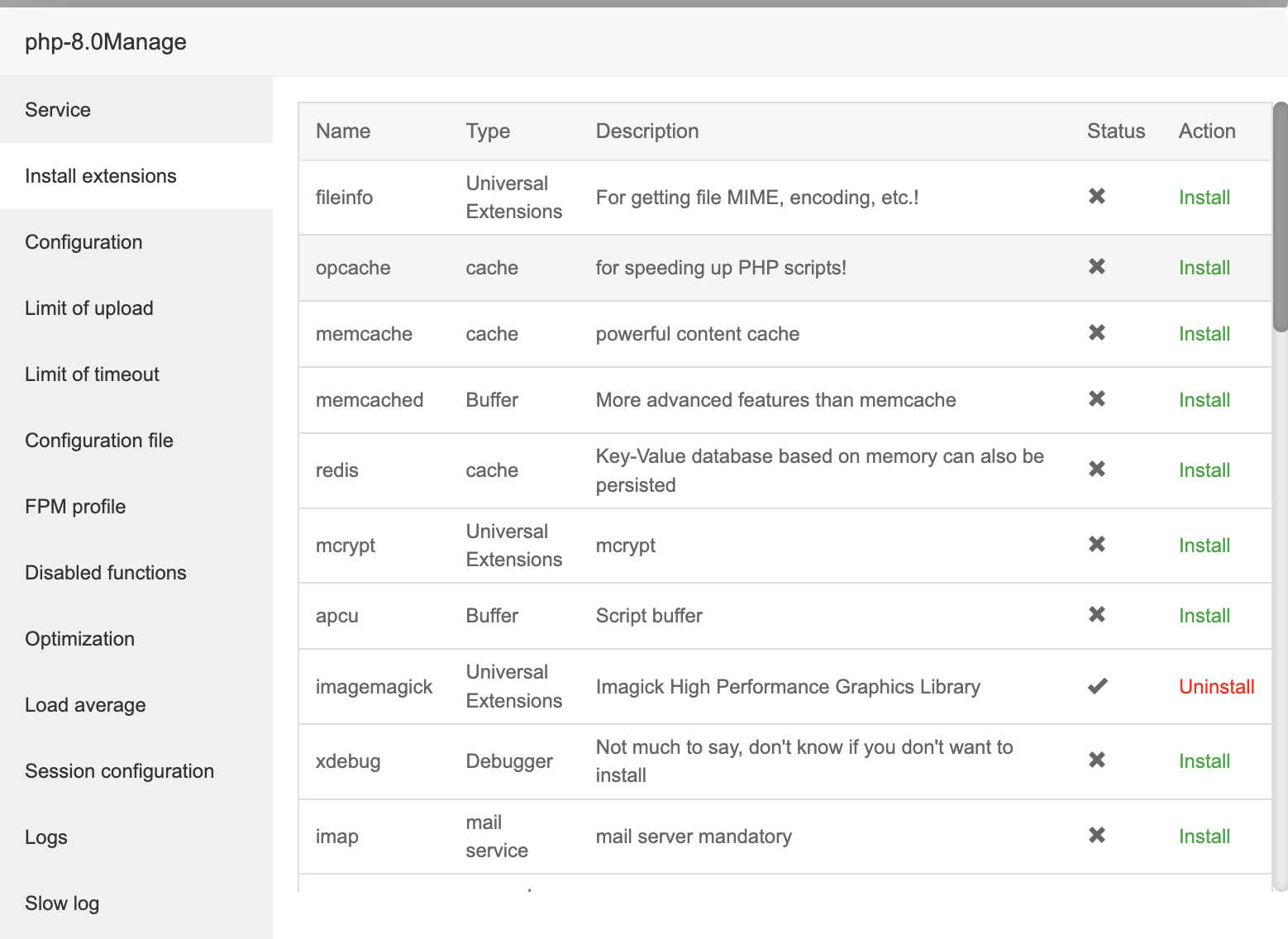Click the redis status X icon

(x=1097, y=469)
